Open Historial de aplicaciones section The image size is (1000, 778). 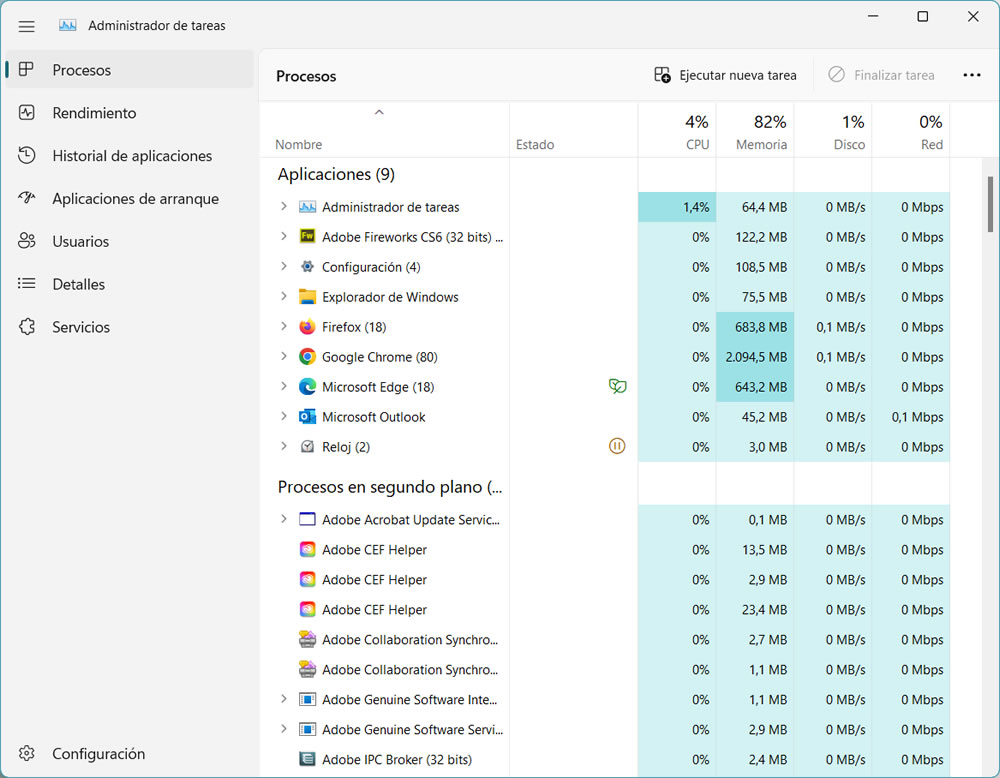(x=129, y=156)
